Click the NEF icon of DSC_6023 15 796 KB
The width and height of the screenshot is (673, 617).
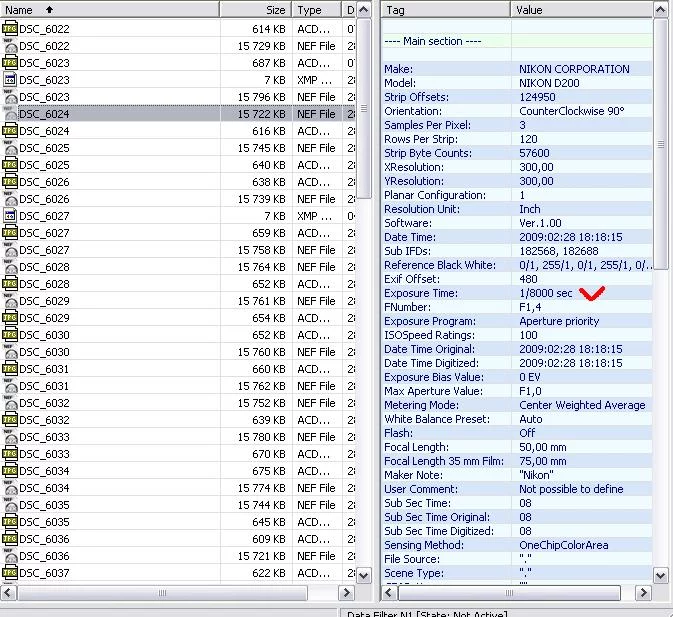click(10, 97)
